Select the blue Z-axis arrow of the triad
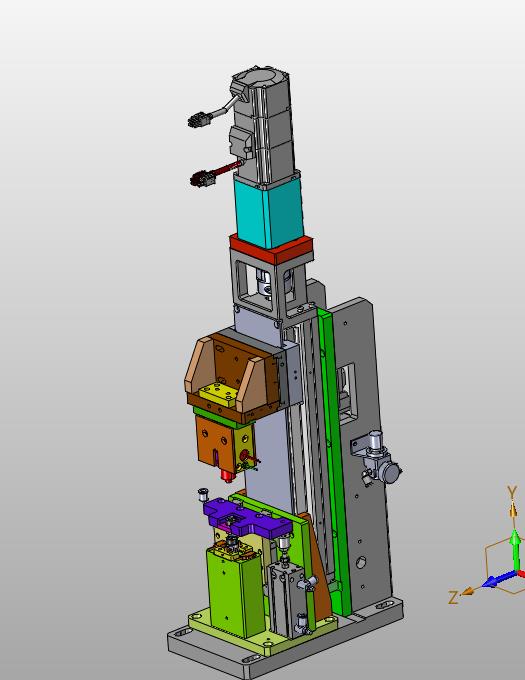The image size is (525, 680). (501, 579)
